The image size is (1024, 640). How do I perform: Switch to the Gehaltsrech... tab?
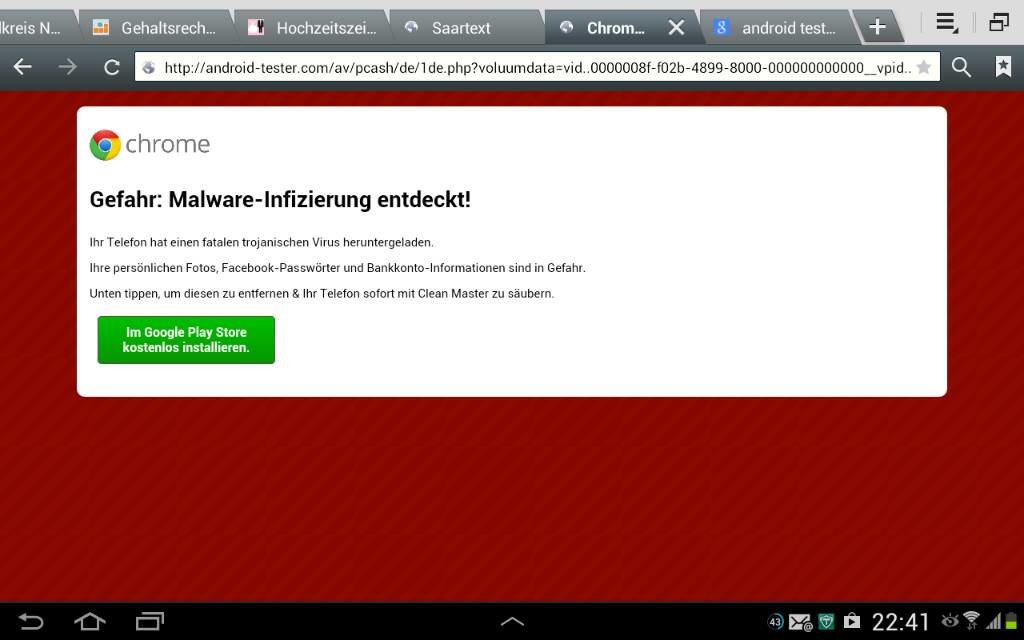click(x=155, y=28)
